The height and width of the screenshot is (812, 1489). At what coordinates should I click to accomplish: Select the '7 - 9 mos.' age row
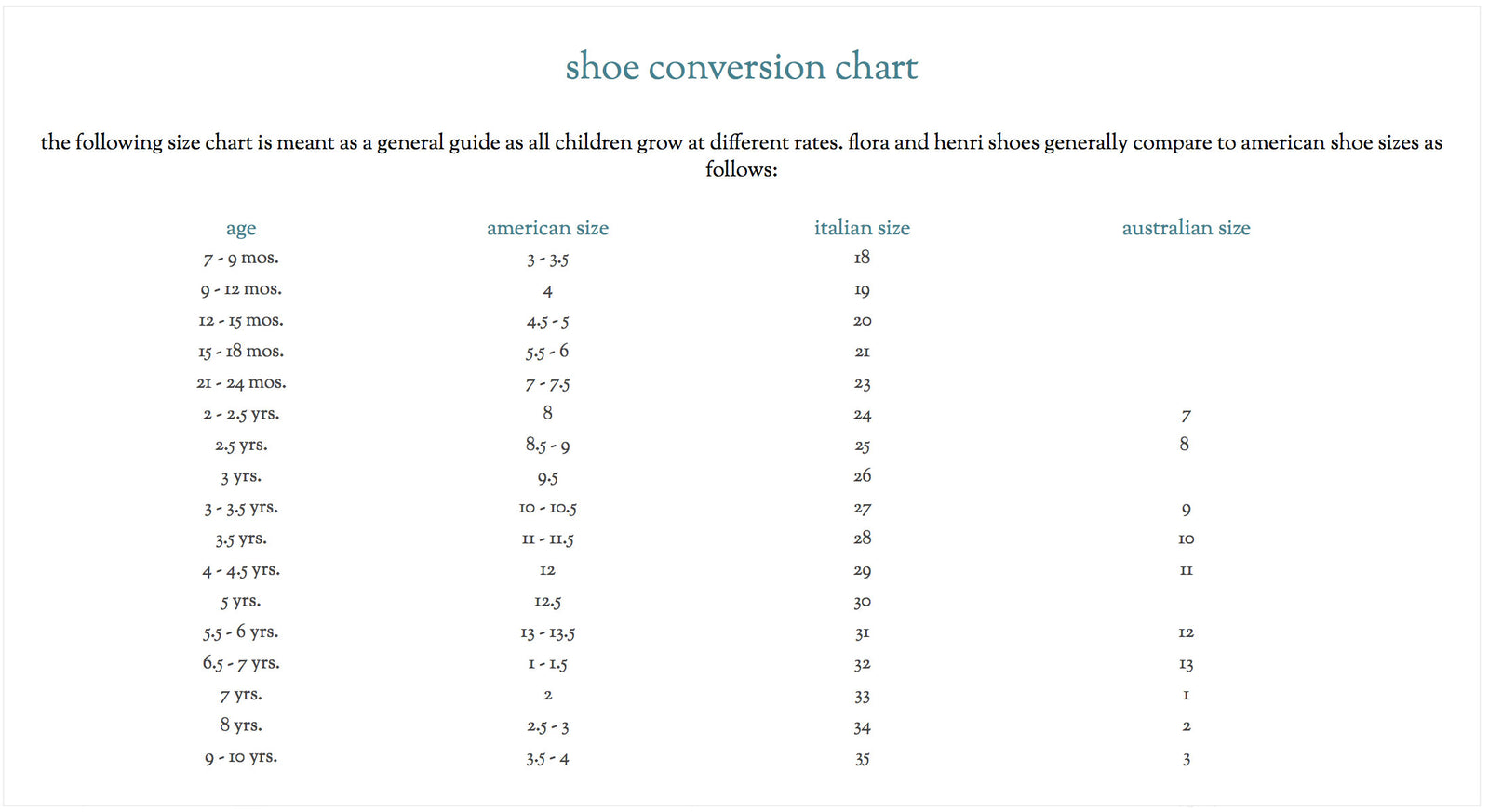coord(241,259)
